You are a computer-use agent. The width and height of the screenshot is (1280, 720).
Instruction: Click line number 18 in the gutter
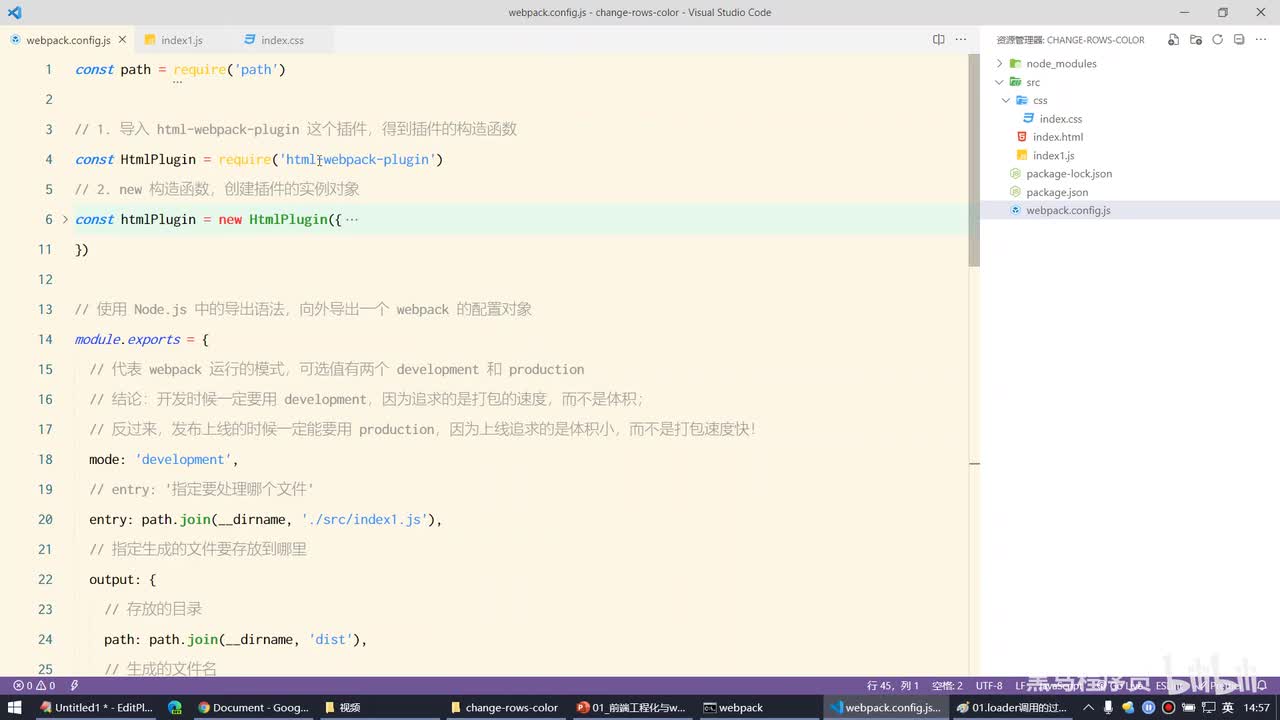click(45, 459)
